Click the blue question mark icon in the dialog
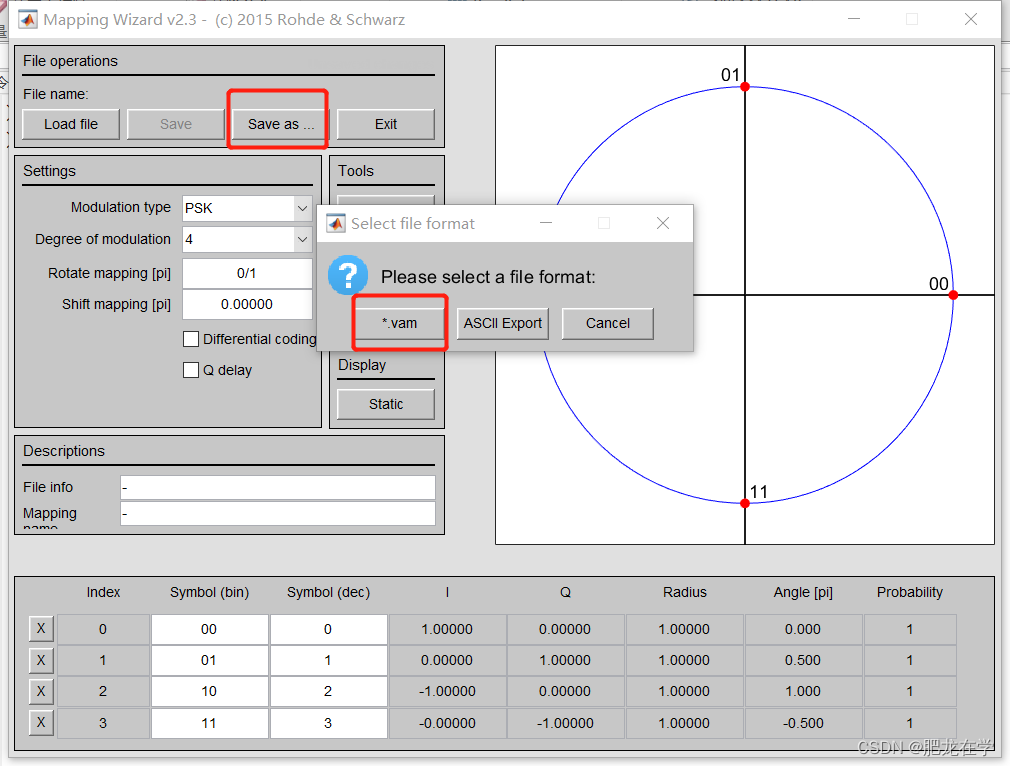 coord(347,275)
